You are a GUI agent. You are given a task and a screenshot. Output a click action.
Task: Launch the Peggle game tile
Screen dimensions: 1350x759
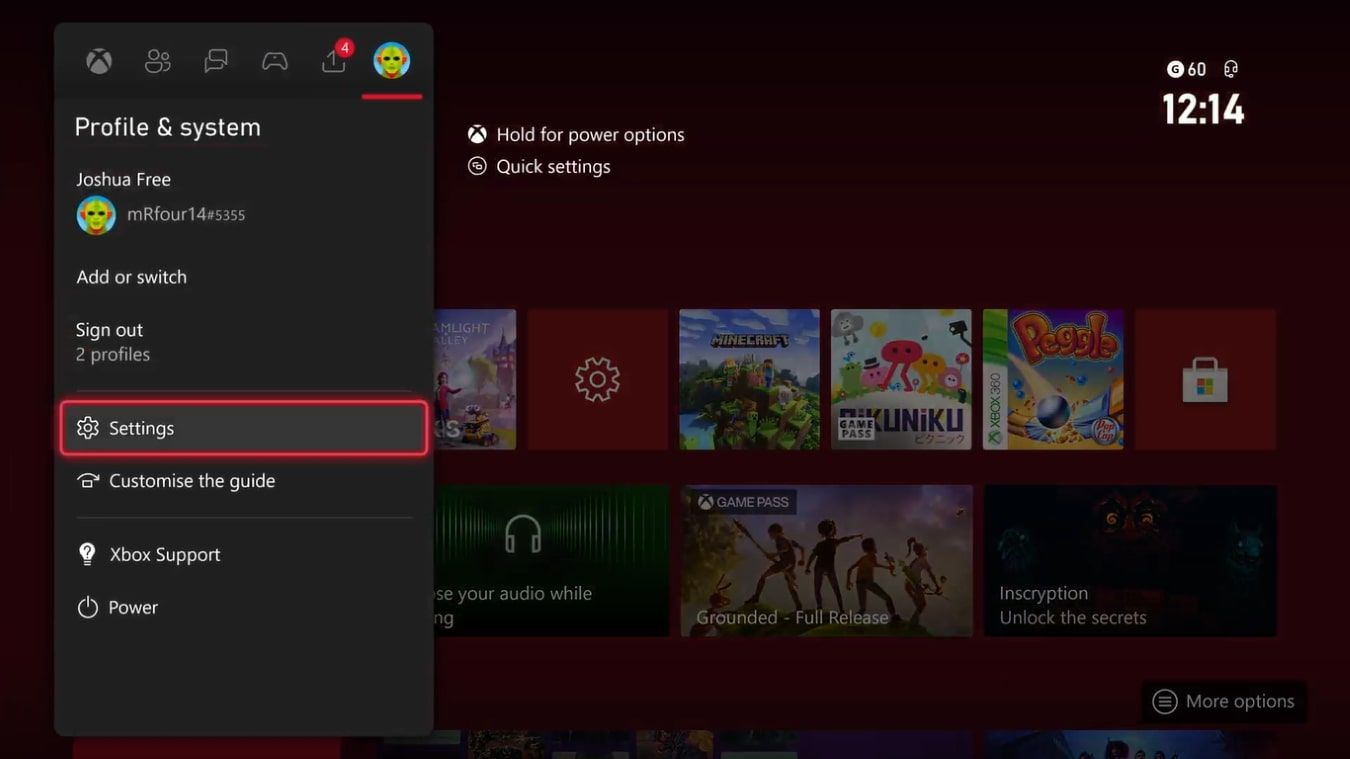pyautogui.click(x=1053, y=379)
